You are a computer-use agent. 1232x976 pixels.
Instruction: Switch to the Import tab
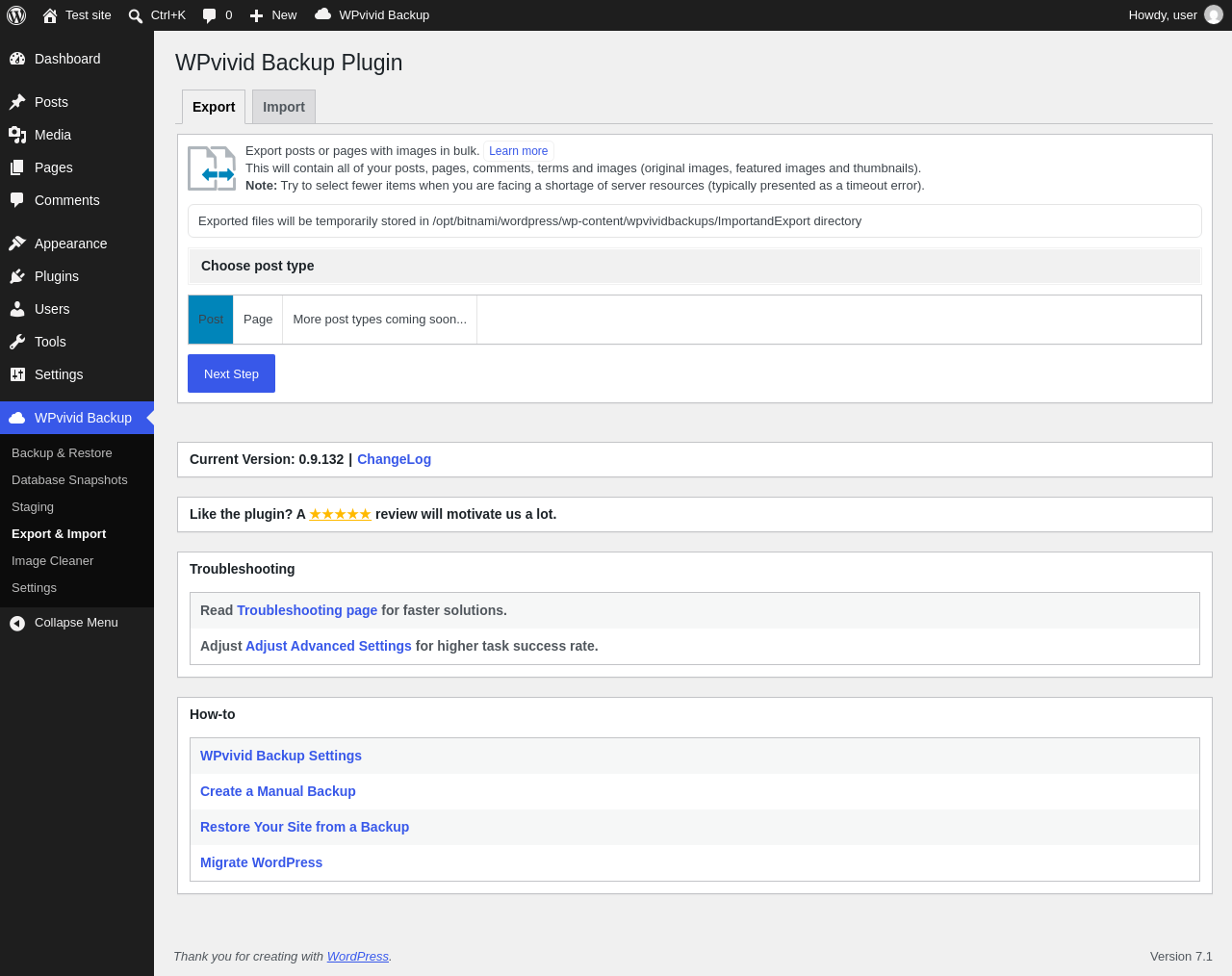coord(284,107)
